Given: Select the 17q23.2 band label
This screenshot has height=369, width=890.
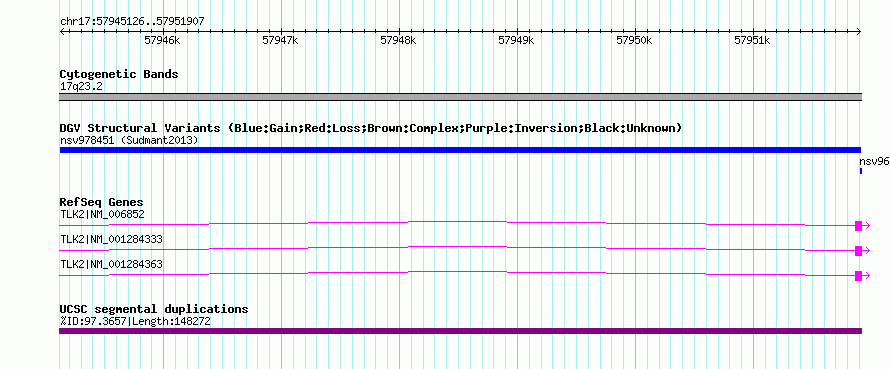Looking at the screenshot, I should (x=81, y=87).
